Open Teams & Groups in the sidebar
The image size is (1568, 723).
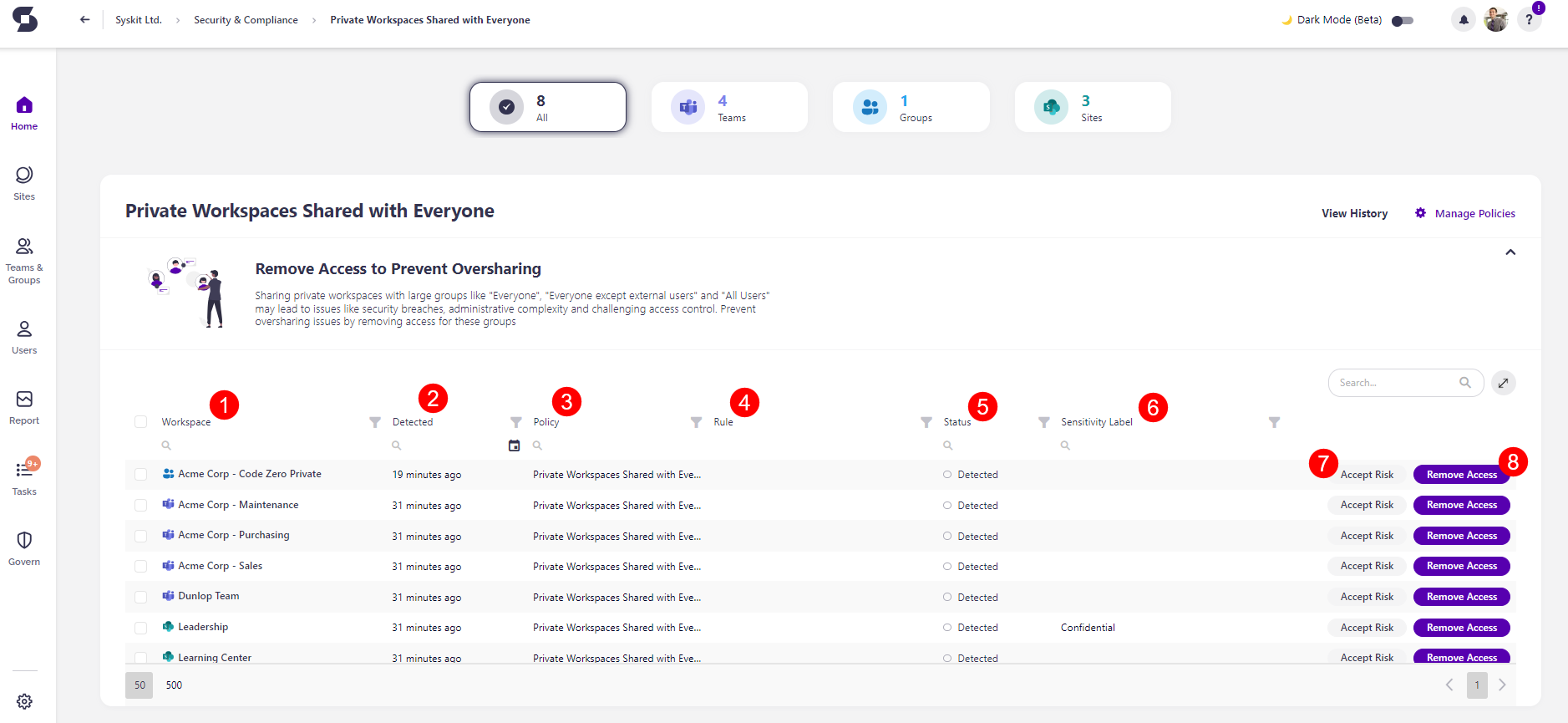[x=24, y=260]
